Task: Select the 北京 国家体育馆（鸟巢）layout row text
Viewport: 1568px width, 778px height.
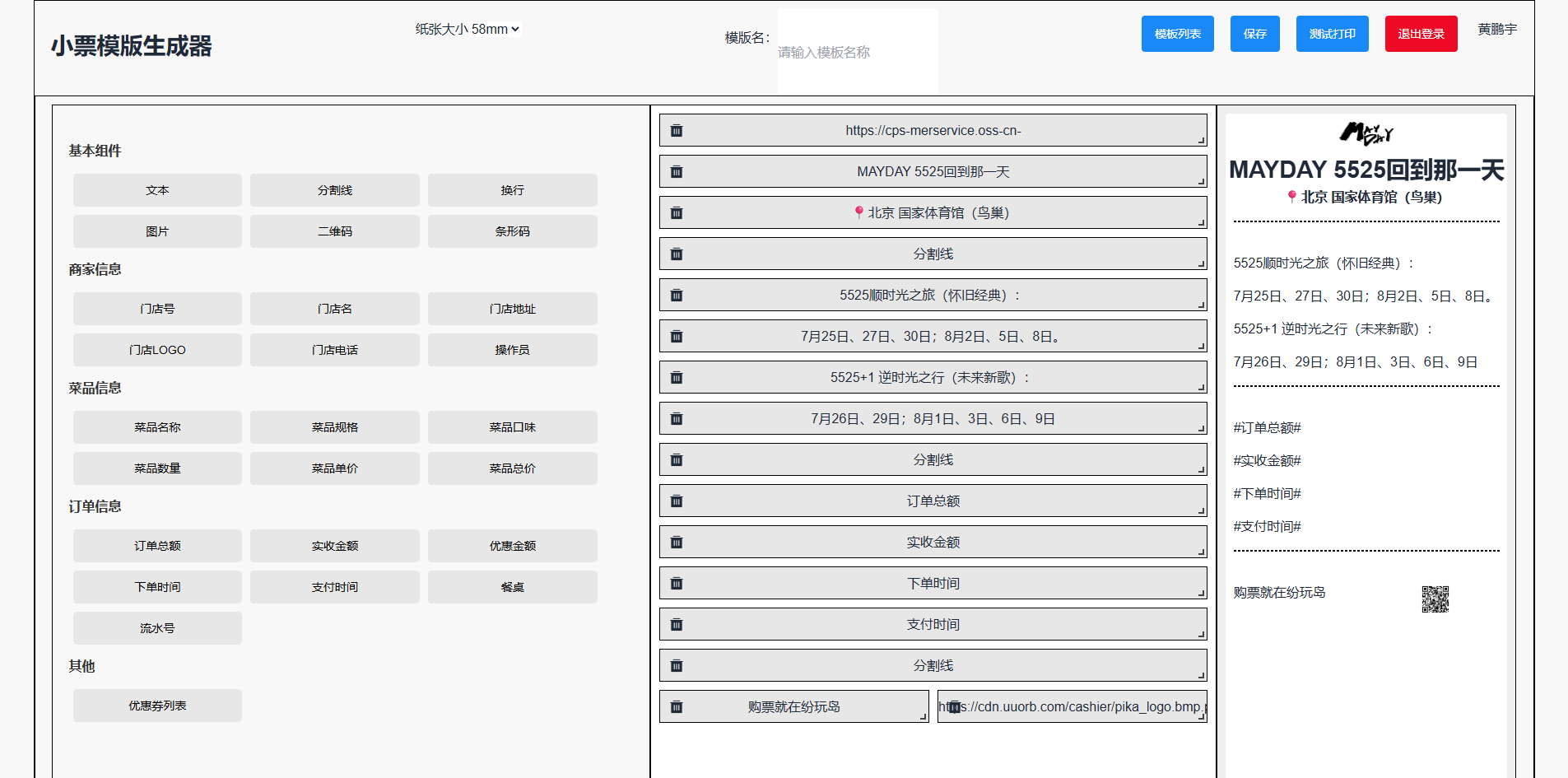Action: 932,213
